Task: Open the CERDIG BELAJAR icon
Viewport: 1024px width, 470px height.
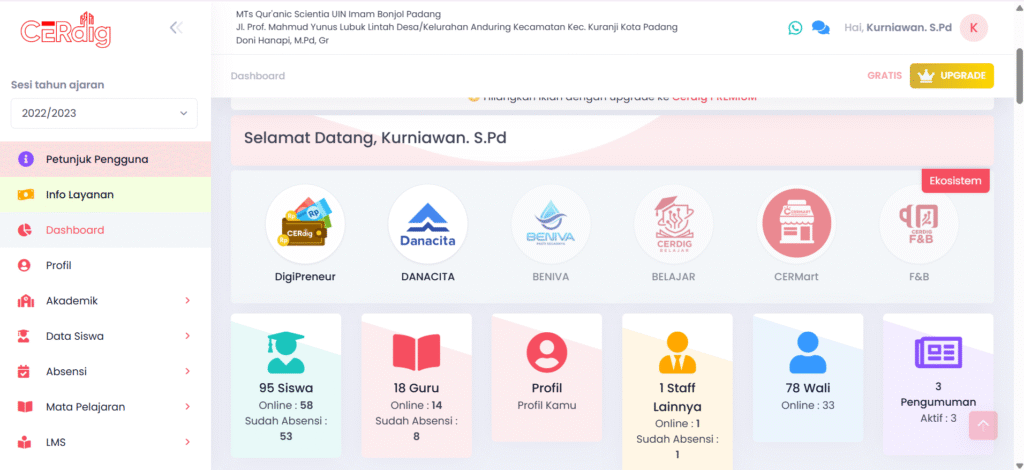Action: pyautogui.click(x=674, y=224)
